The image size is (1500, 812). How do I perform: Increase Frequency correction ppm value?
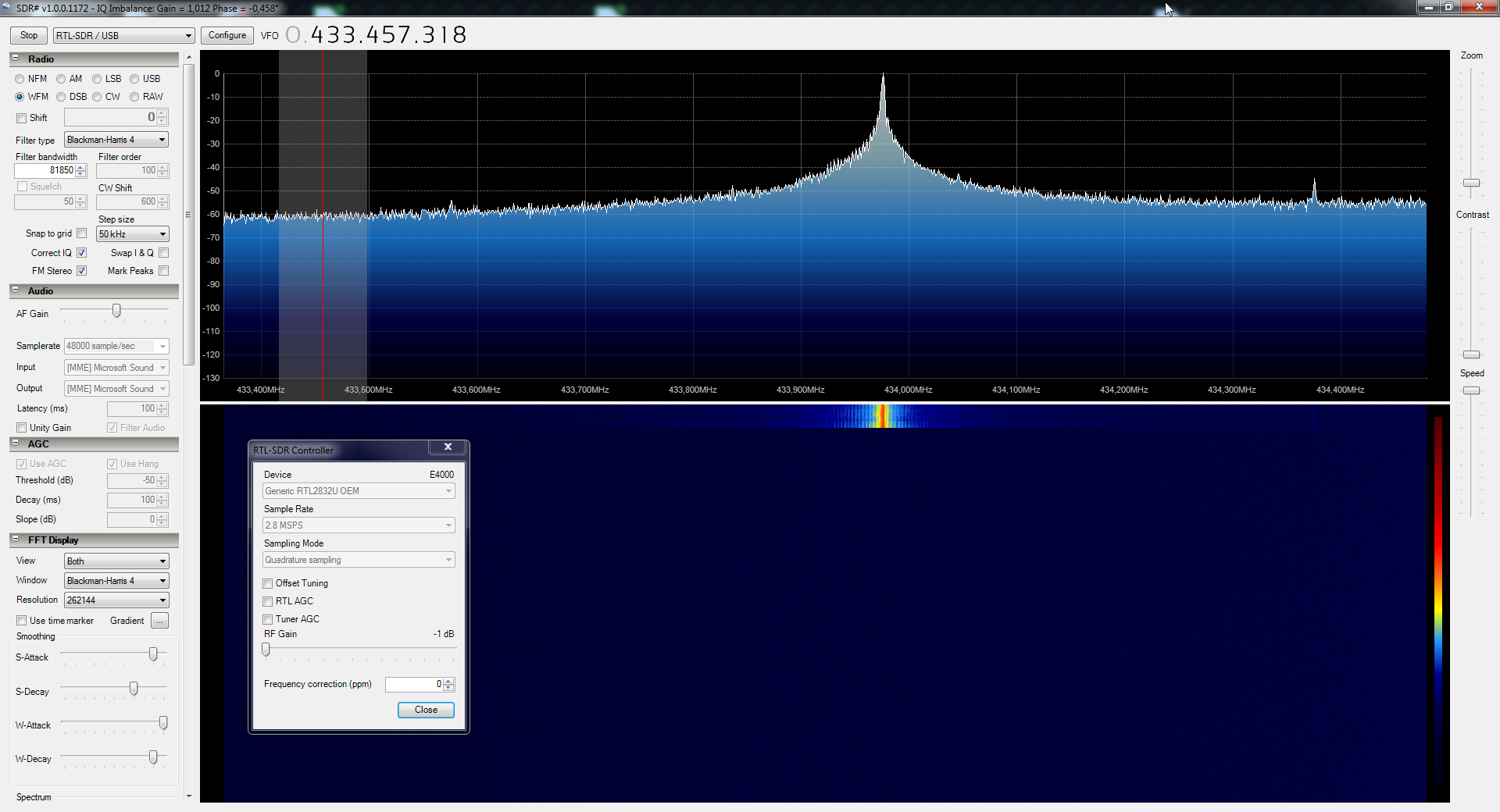point(448,681)
